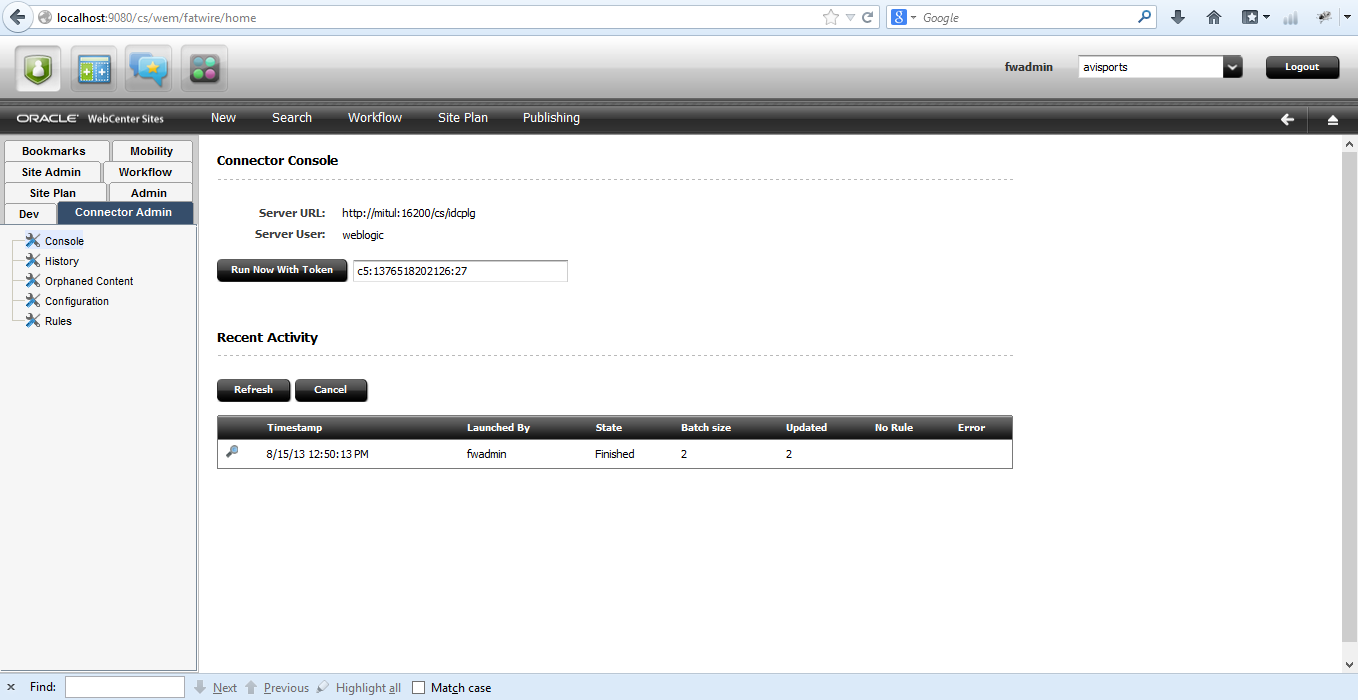Click the site layout toolbar icon
1360x700 pixels.
pyautogui.click(x=93, y=67)
